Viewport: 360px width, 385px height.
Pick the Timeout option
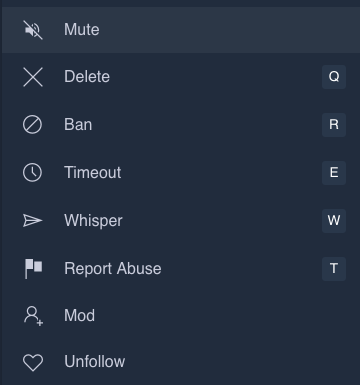click(181, 173)
